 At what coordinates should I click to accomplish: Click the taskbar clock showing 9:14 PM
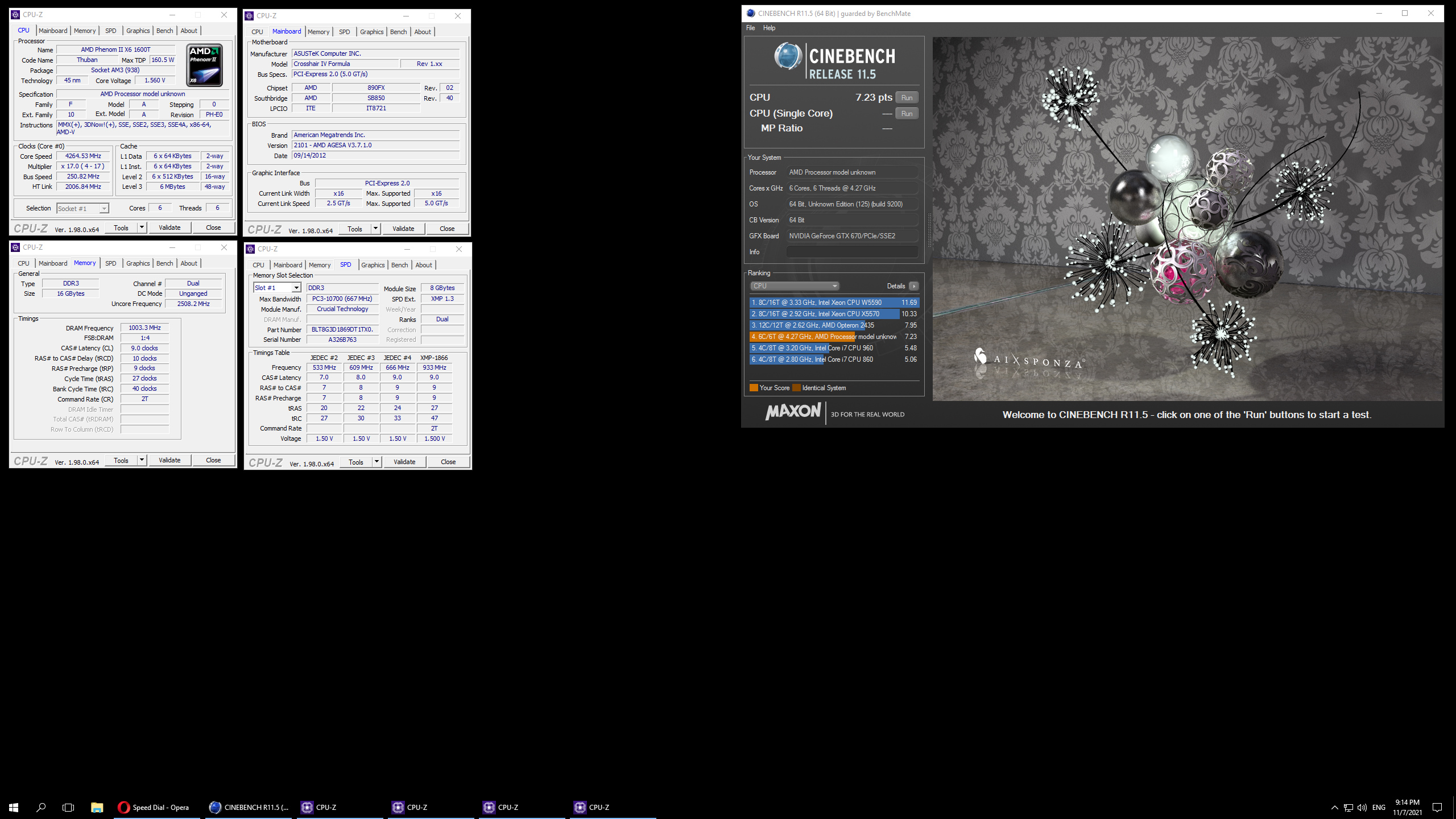1407,807
